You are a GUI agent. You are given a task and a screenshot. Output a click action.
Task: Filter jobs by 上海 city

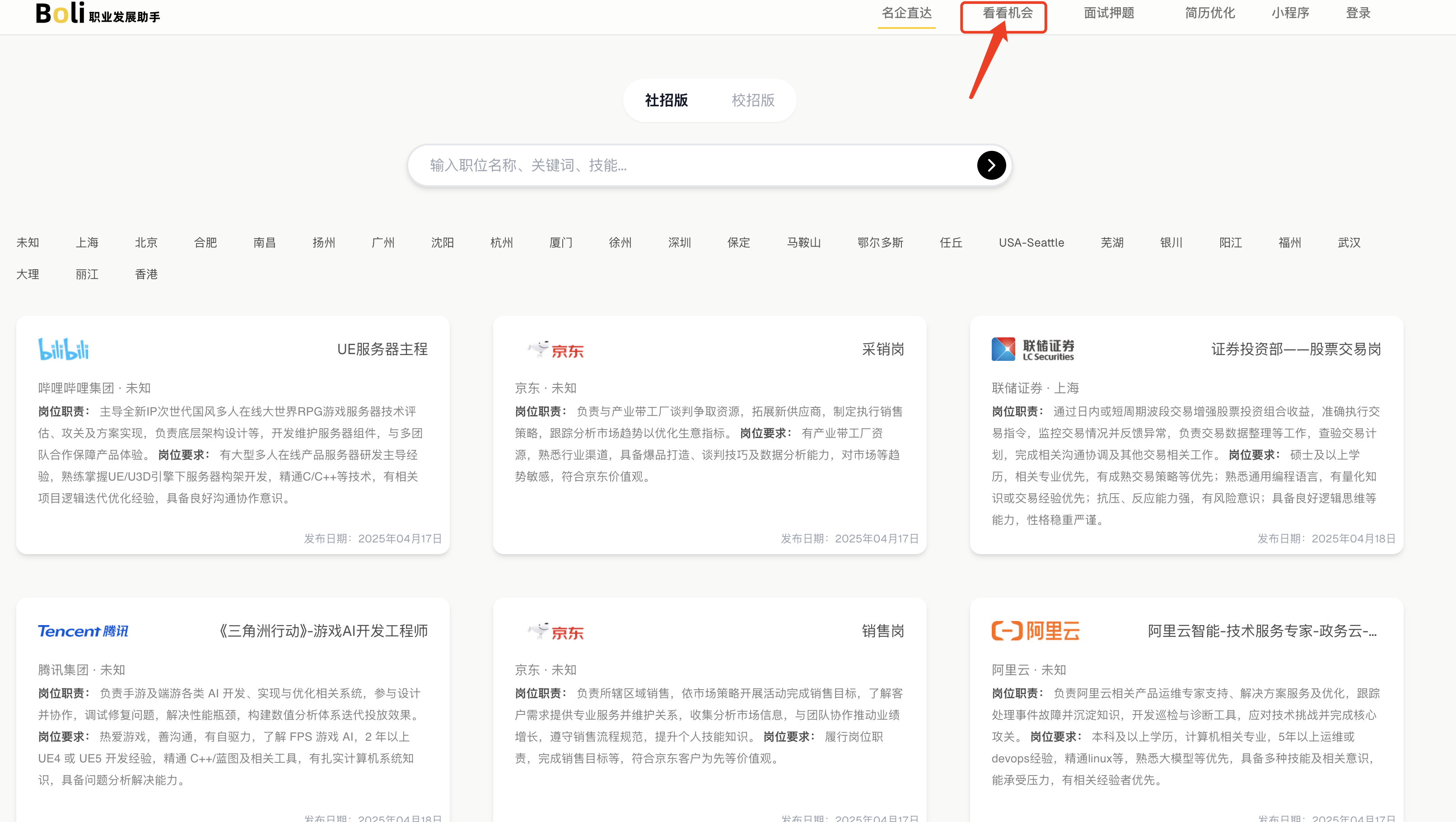87,243
